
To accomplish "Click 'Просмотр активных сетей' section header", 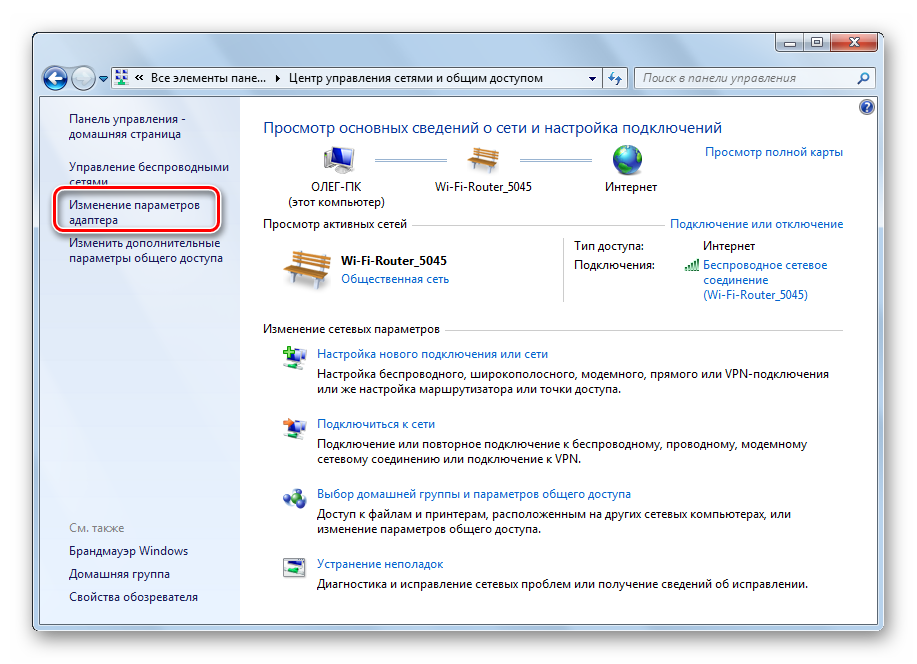I will (335, 224).
